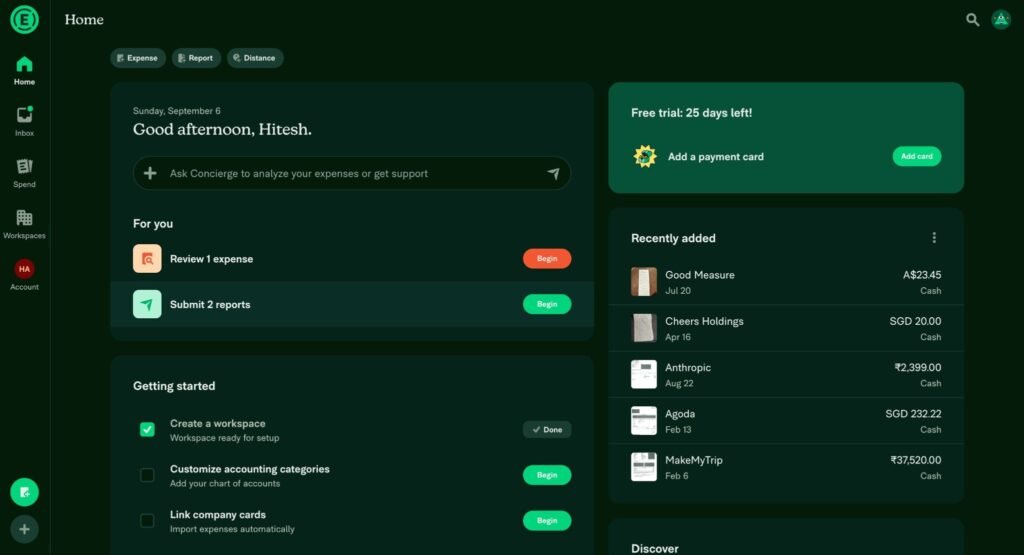This screenshot has height=555, width=1024.
Task: Click the Add card button
Action: 917,156
